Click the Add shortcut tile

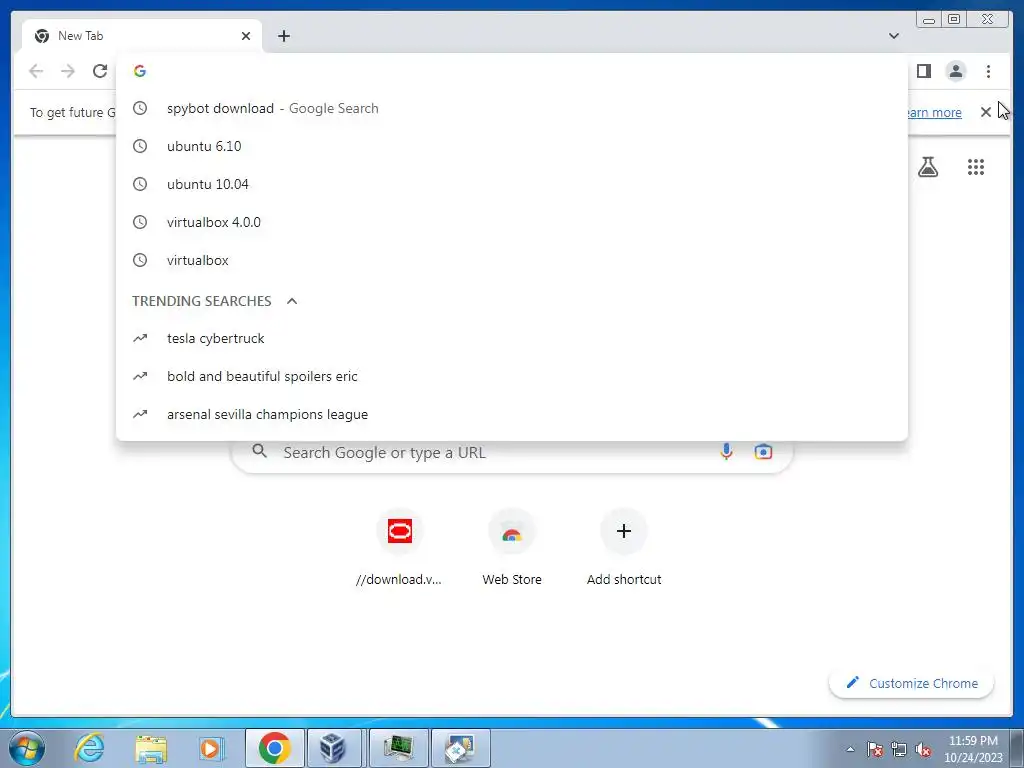pyautogui.click(x=624, y=549)
